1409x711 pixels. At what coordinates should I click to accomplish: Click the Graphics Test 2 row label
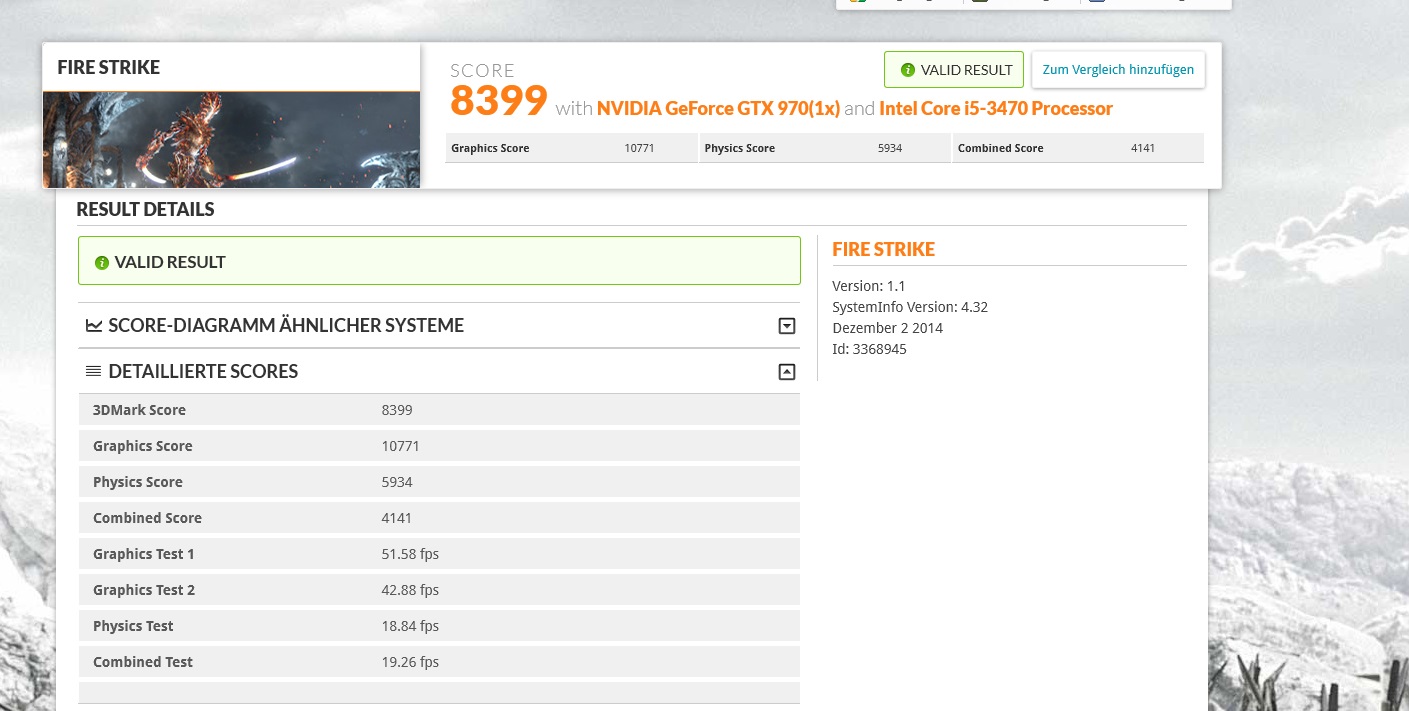click(x=144, y=590)
